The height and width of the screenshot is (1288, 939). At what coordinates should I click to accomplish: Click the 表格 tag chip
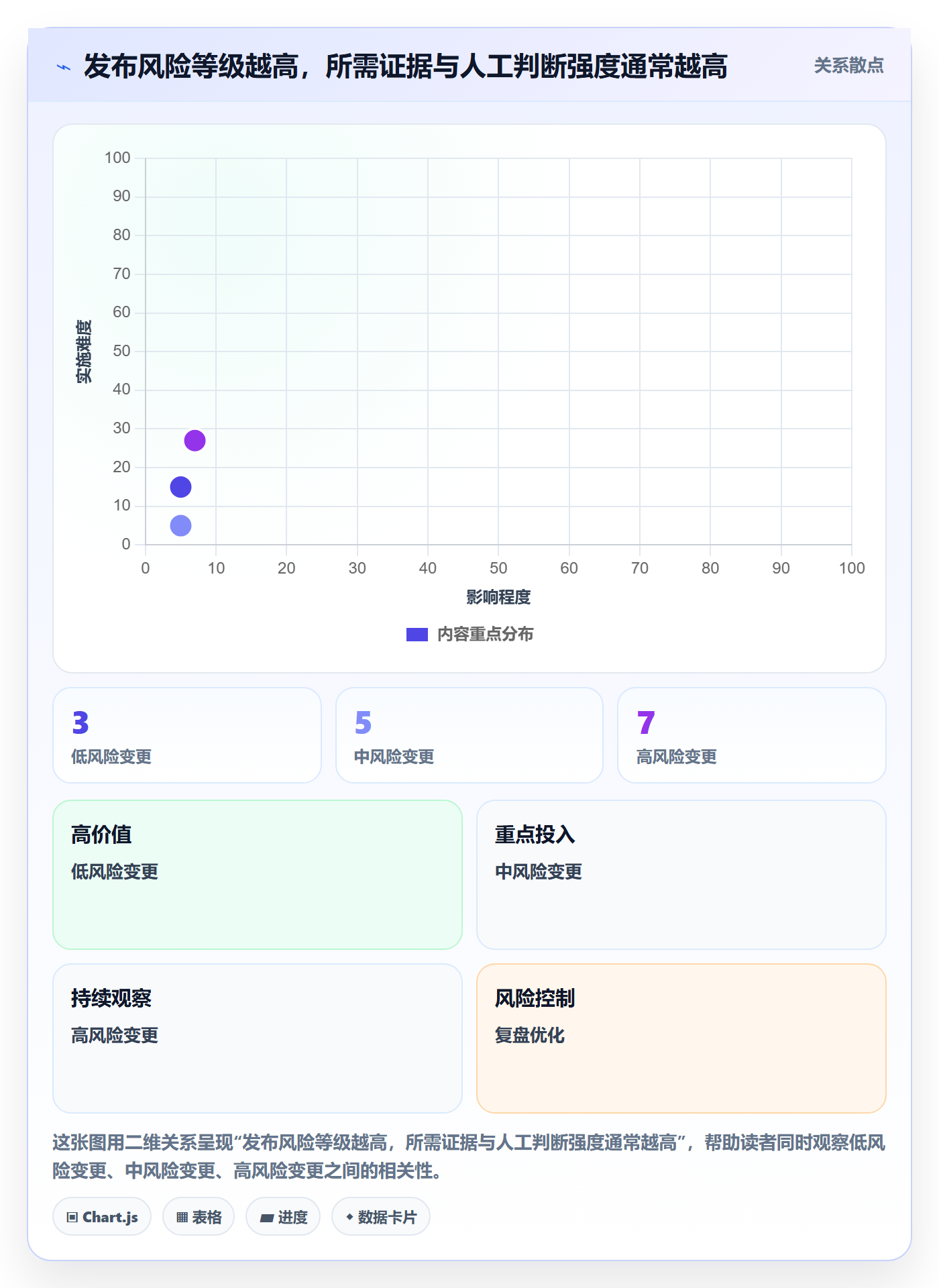(199, 1217)
